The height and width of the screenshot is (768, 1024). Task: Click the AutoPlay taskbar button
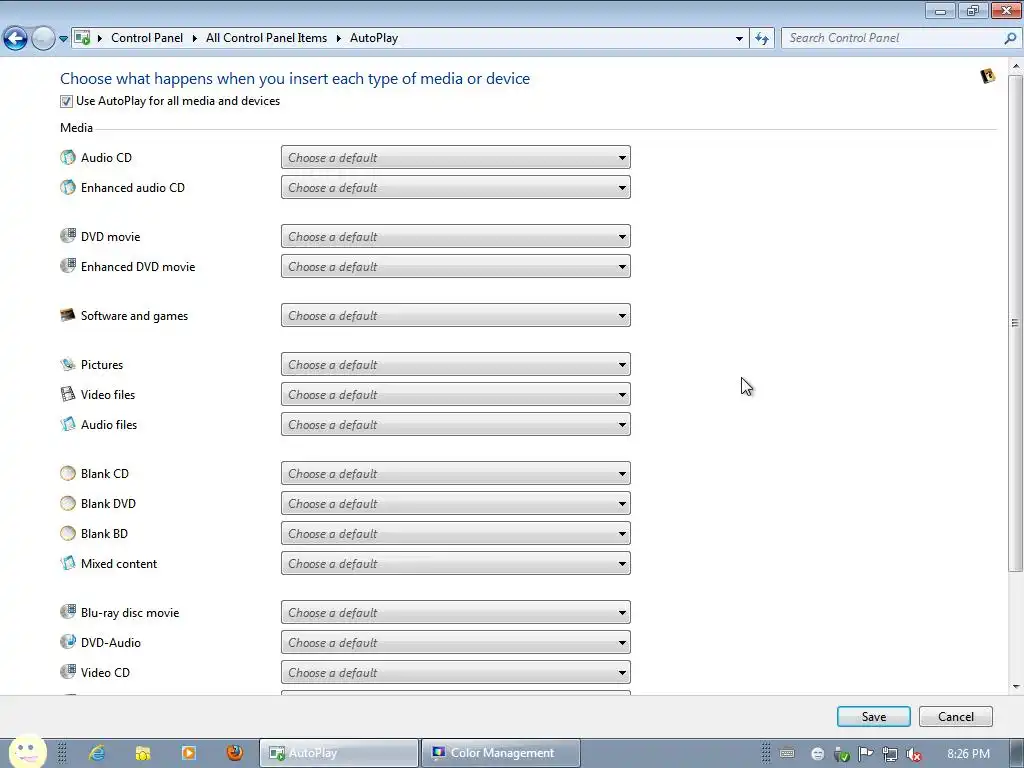click(x=339, y=753)
